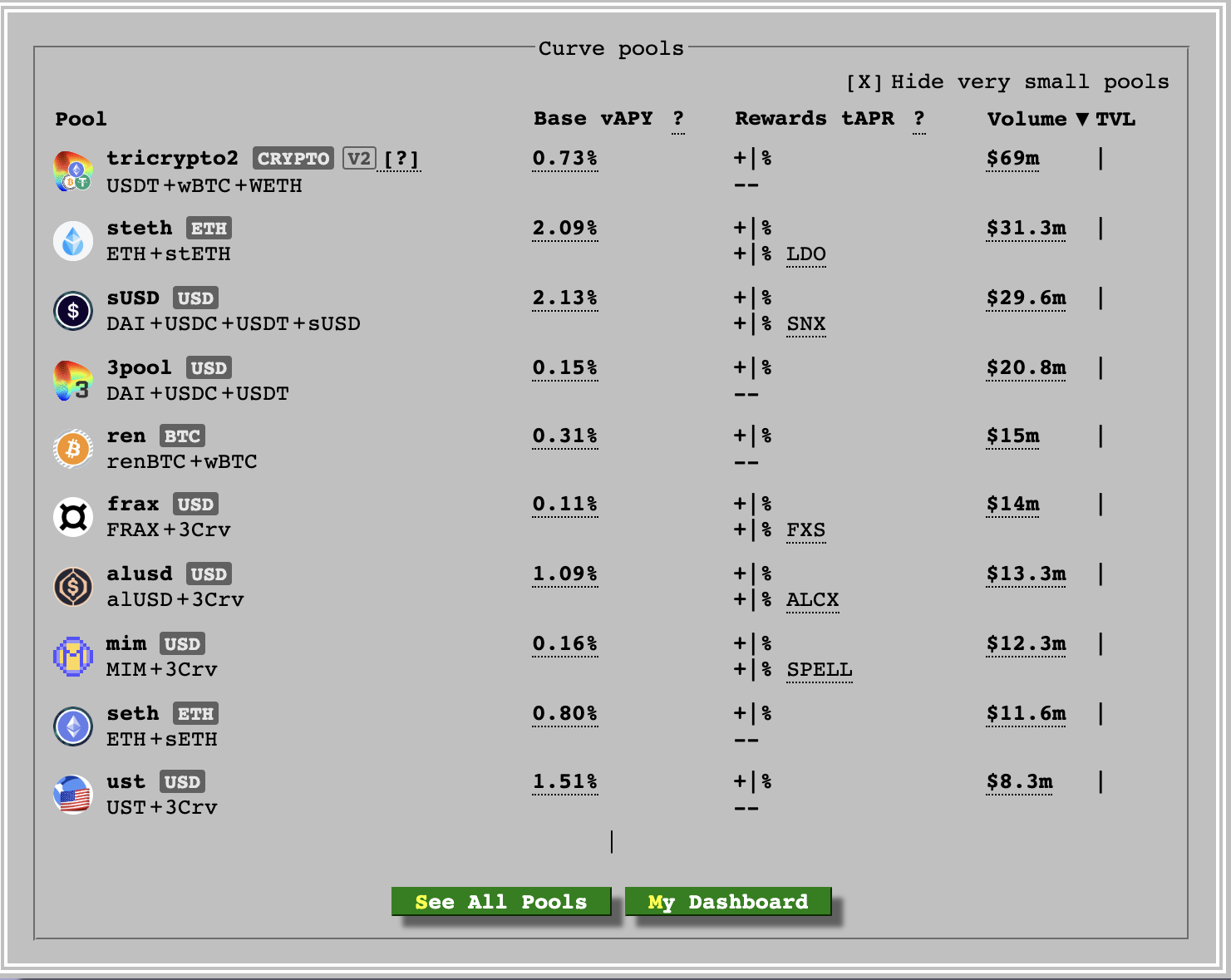Open the tricrypto2 pool name

(172, 158)
